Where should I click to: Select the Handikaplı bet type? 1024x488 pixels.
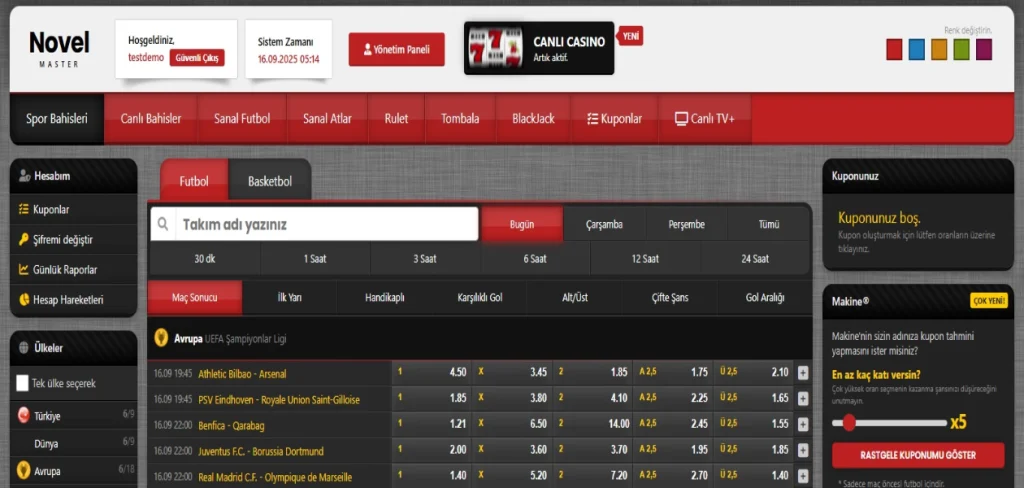click(x=385, y=298)
